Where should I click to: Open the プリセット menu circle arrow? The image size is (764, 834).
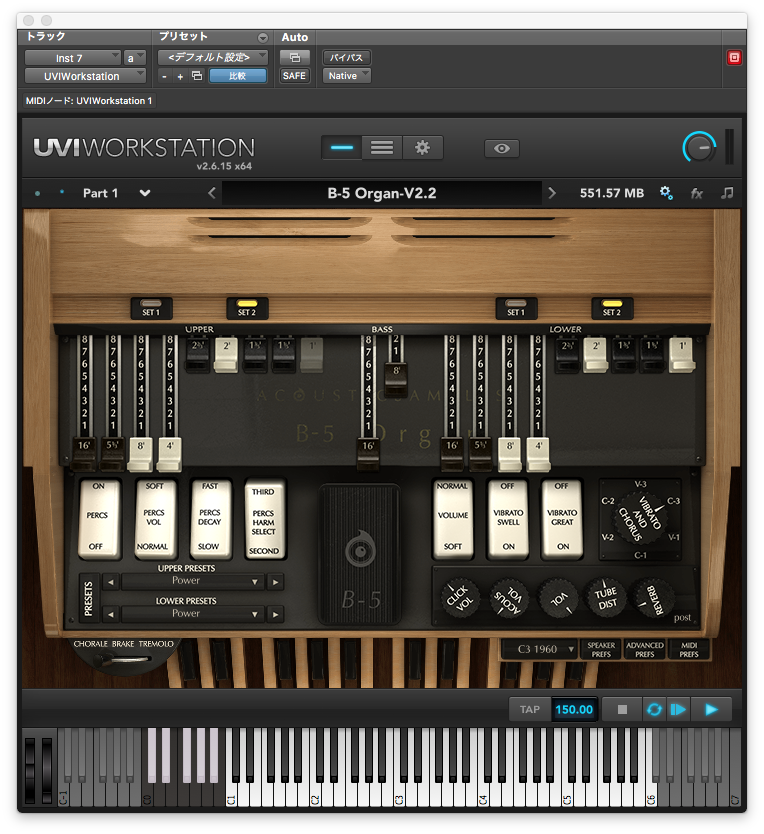click(262, 38)
